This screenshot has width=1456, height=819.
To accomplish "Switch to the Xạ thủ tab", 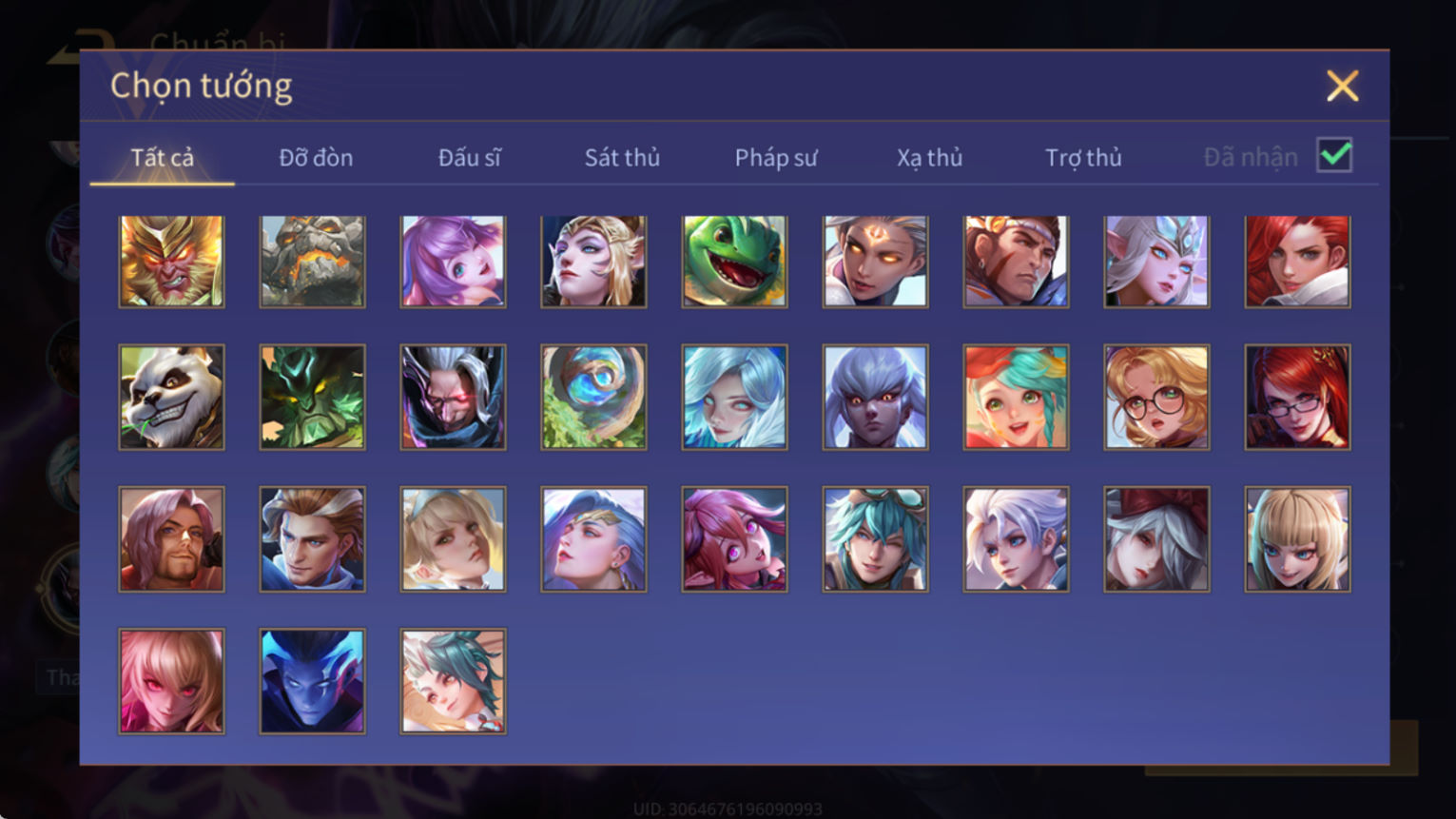I will [929, 158].
